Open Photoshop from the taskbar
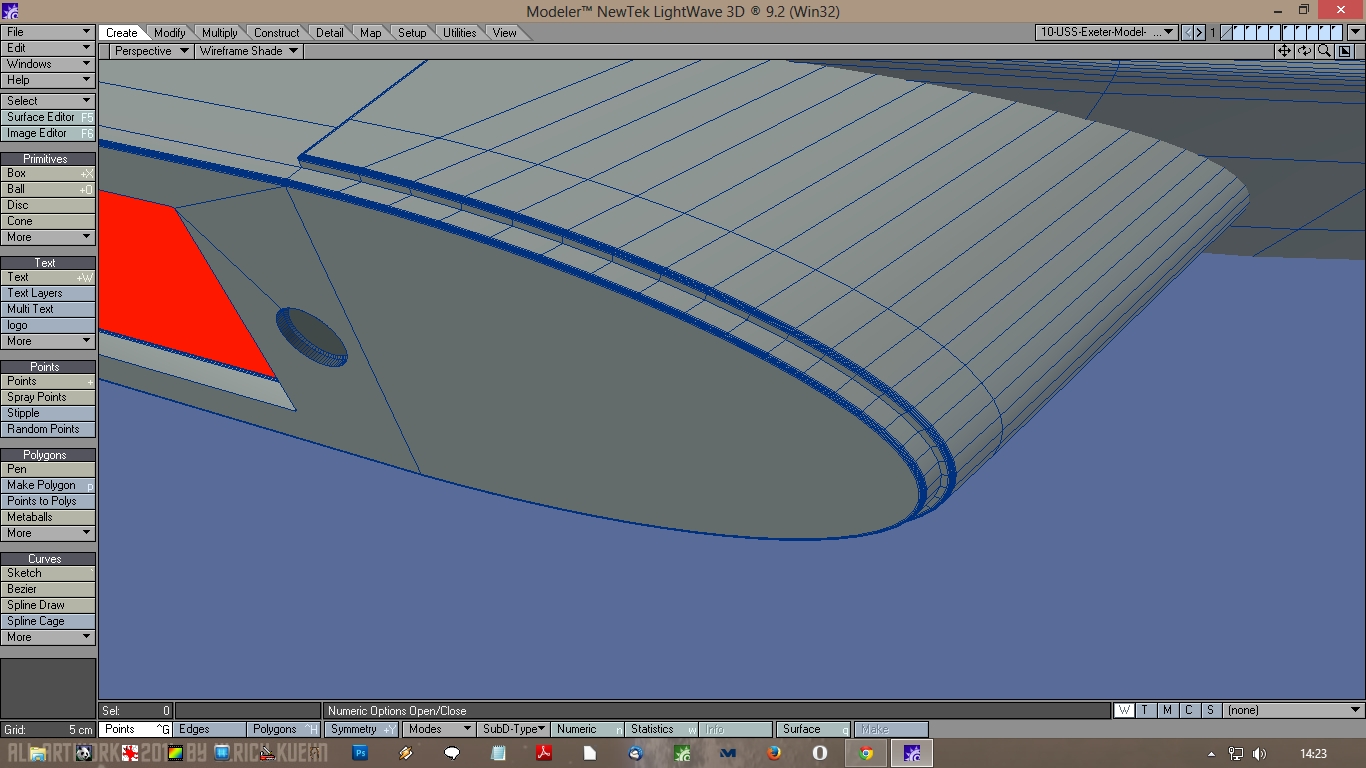 pos(361,753)
